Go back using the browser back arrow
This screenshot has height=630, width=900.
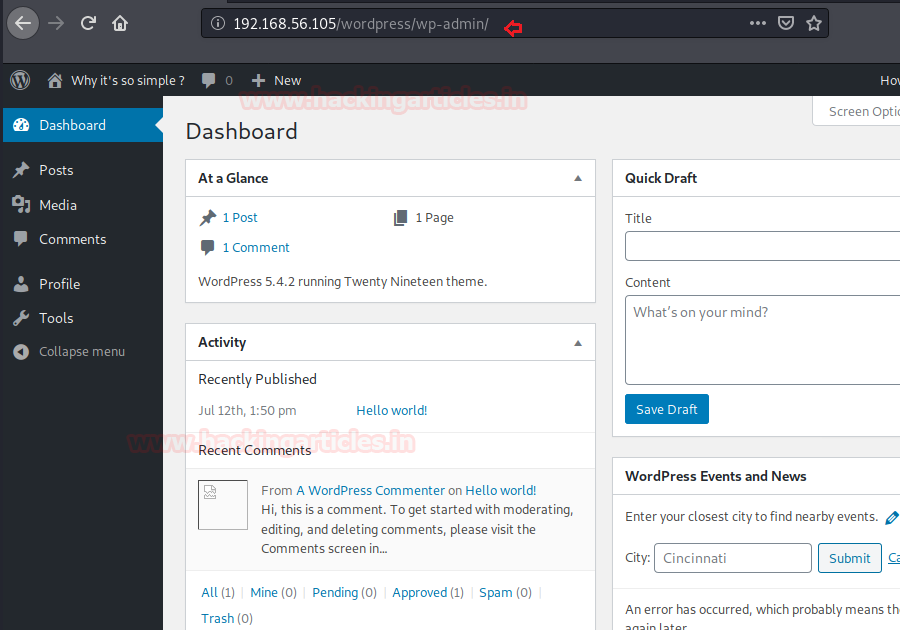point(23,23)
